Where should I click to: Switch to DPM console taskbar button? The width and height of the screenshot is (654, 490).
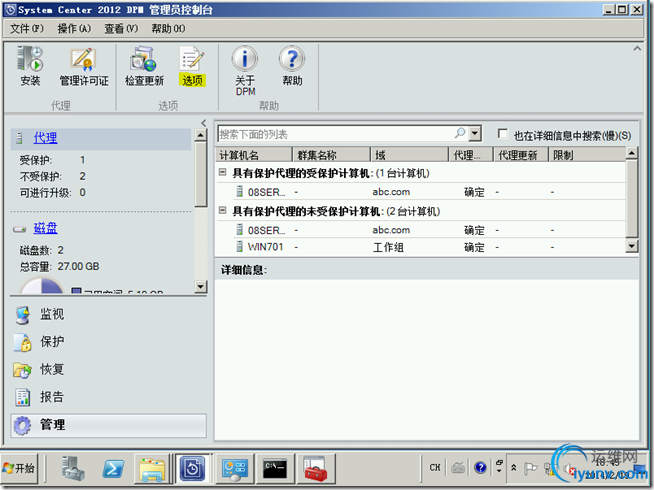tap(192, 468)
